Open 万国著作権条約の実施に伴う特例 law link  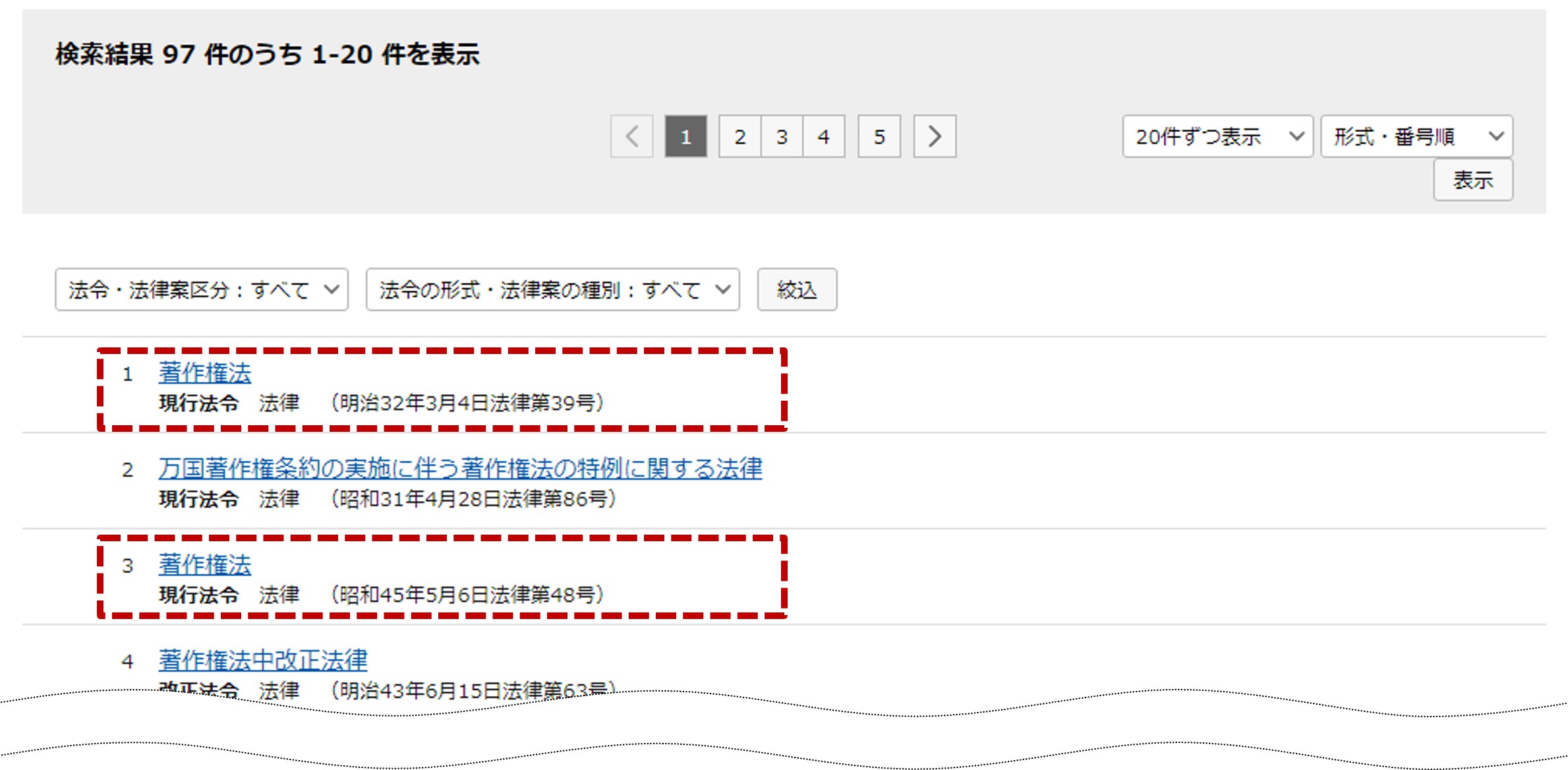(x=460, y=469)
